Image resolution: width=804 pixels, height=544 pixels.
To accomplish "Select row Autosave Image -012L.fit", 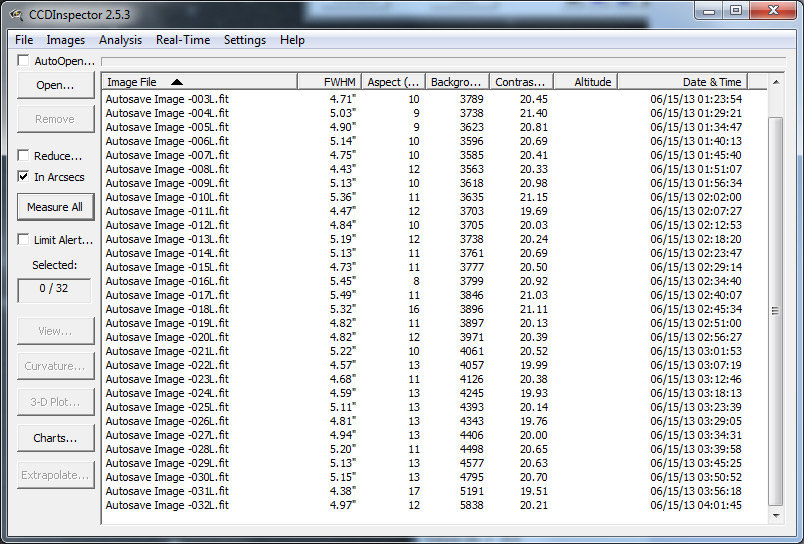I will tap(434, 225).
